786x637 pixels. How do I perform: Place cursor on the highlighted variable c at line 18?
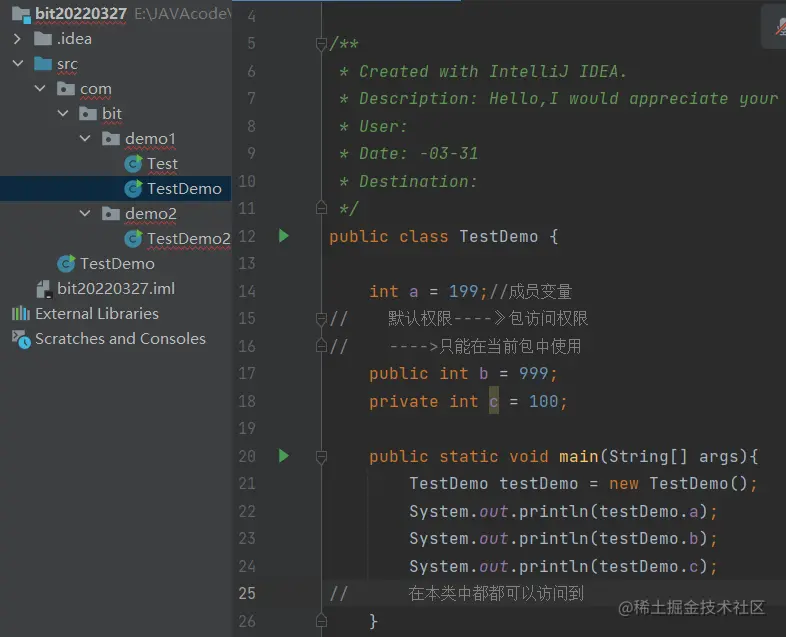(x=494, y=401)
